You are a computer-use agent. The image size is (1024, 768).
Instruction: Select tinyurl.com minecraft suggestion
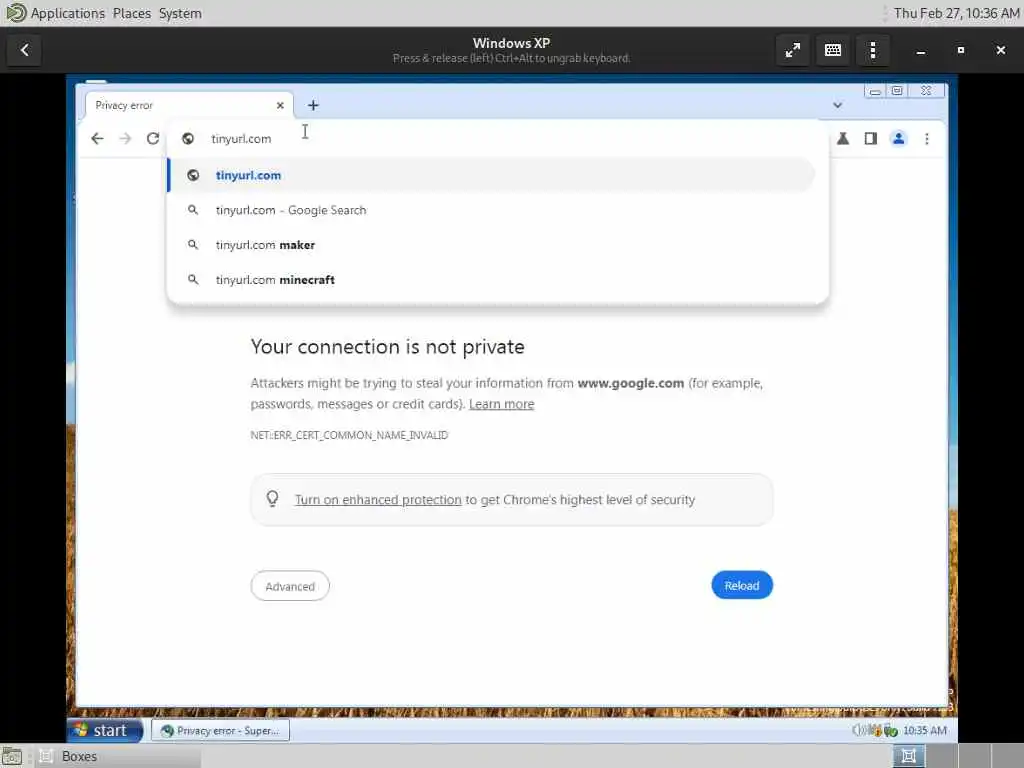491,280
